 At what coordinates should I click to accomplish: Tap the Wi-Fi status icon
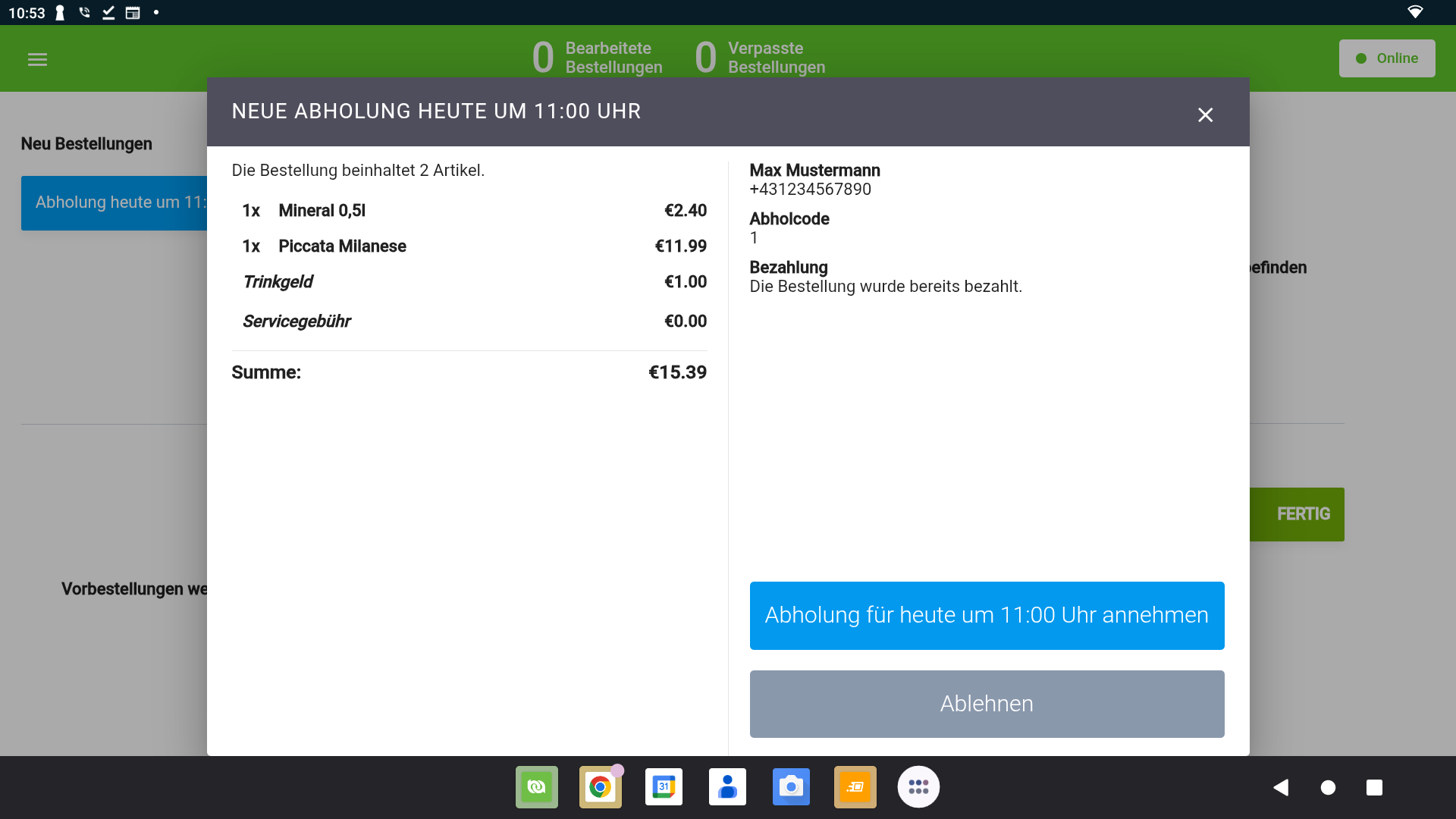click(x=1417, y=12)
